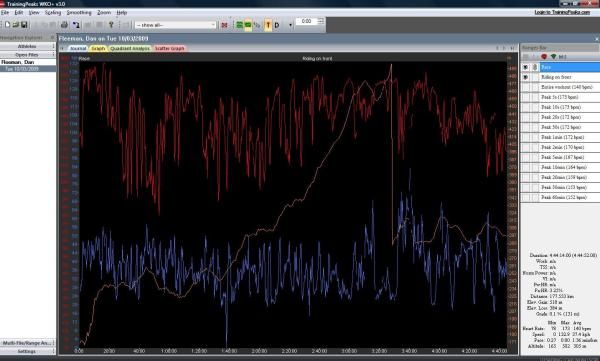This screenshot has height=361, width=600.
Task: Open the View menu
Action: (x=34, y=13)
